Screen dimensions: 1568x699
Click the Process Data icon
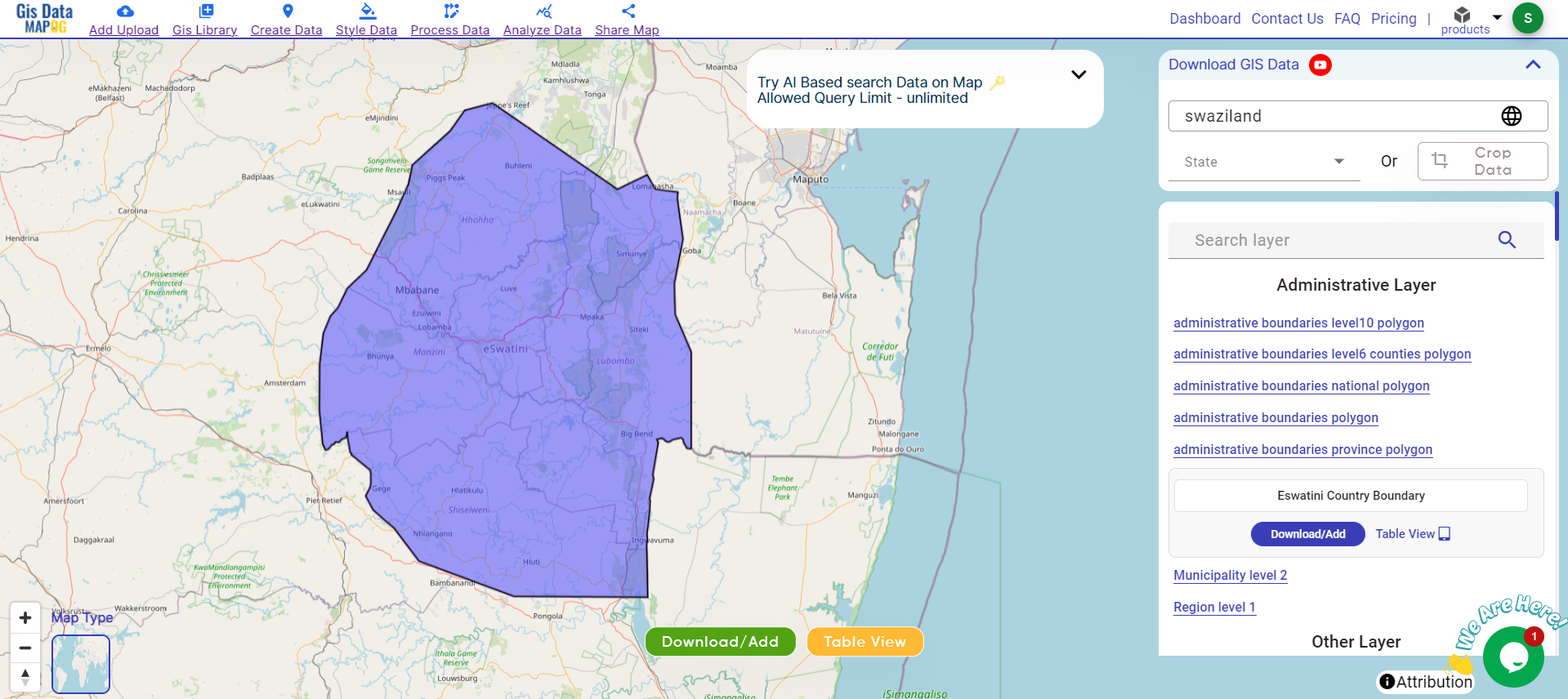coord(451,11)
